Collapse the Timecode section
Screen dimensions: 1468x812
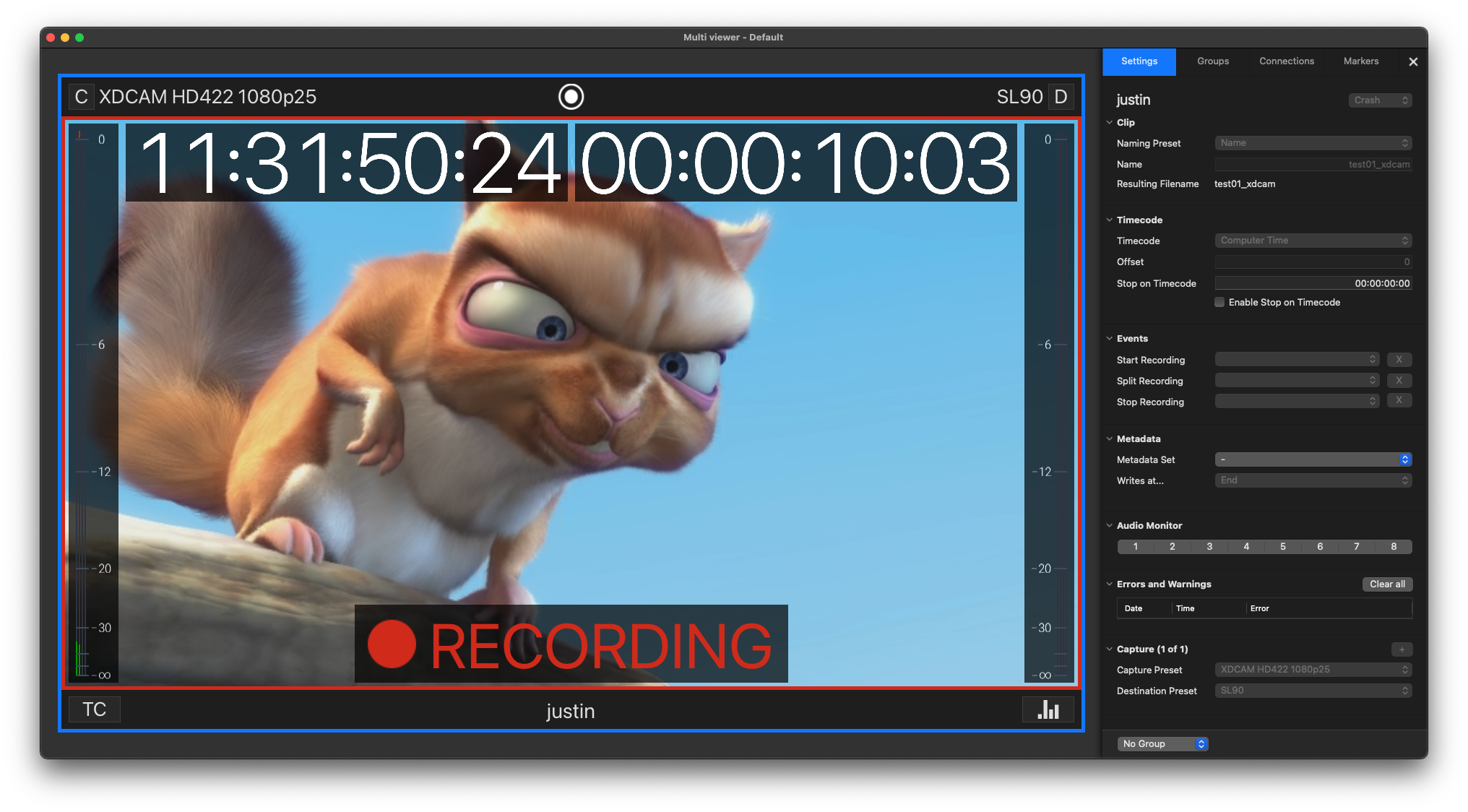(1110, 220)
